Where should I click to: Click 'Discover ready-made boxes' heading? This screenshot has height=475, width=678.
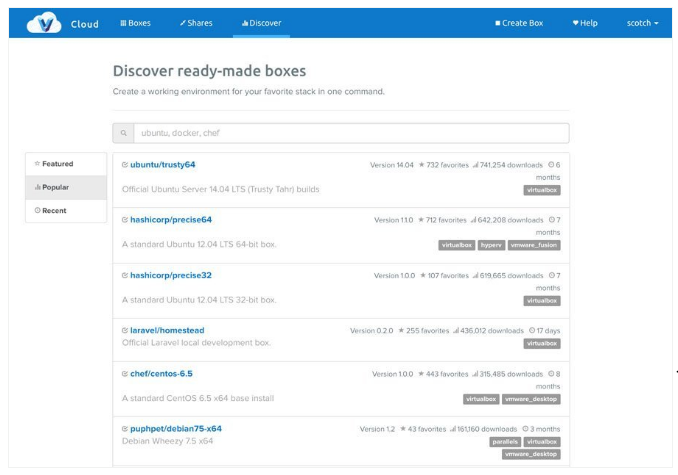209,71
